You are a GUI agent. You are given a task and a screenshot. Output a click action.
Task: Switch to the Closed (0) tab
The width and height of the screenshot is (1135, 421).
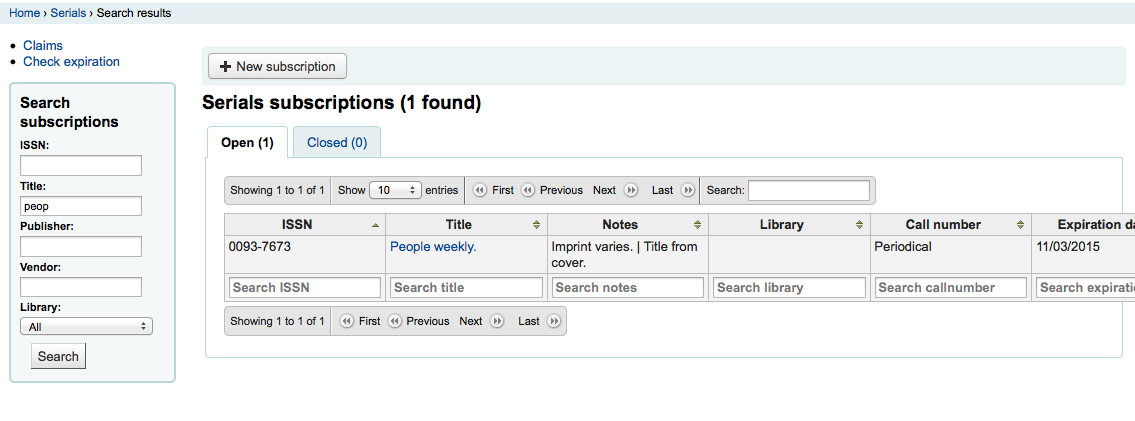[x=337, y=142]
